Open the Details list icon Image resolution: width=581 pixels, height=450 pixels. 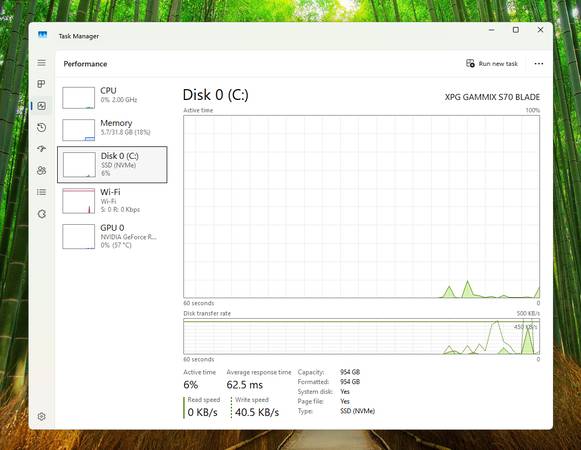(x=42, y=192)
